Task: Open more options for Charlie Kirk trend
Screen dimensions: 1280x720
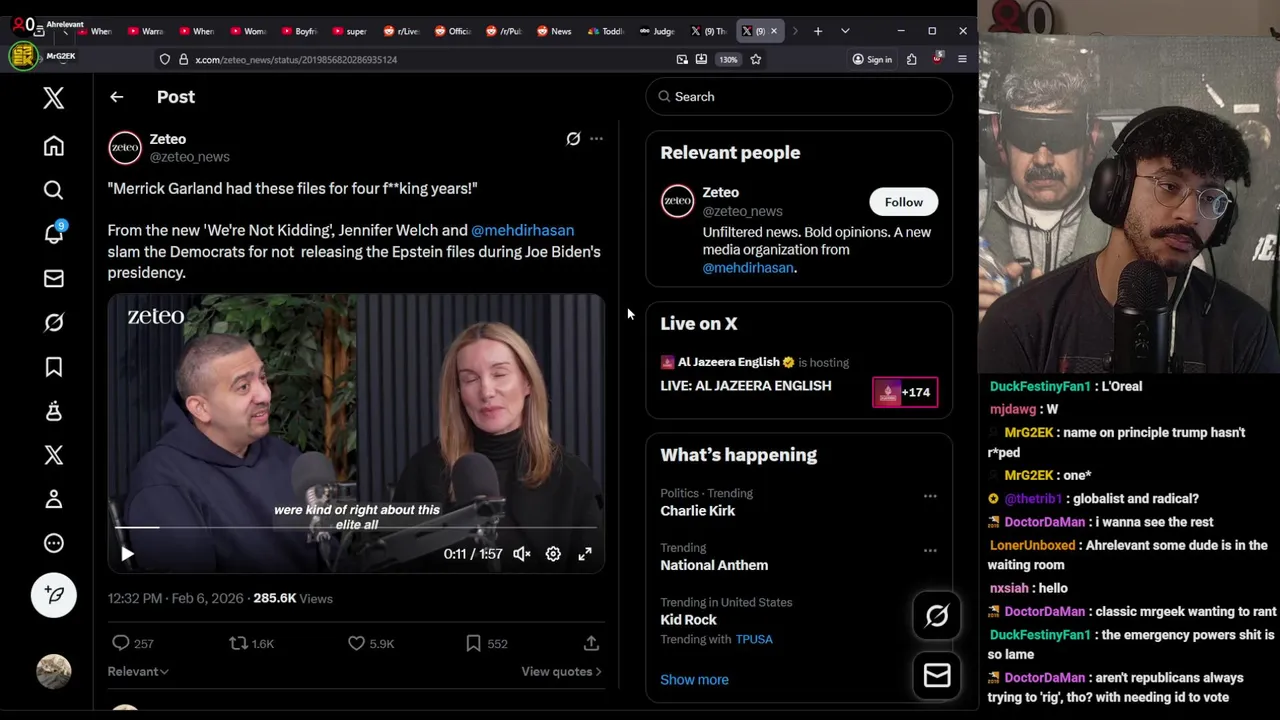Action: click(930, 496)
